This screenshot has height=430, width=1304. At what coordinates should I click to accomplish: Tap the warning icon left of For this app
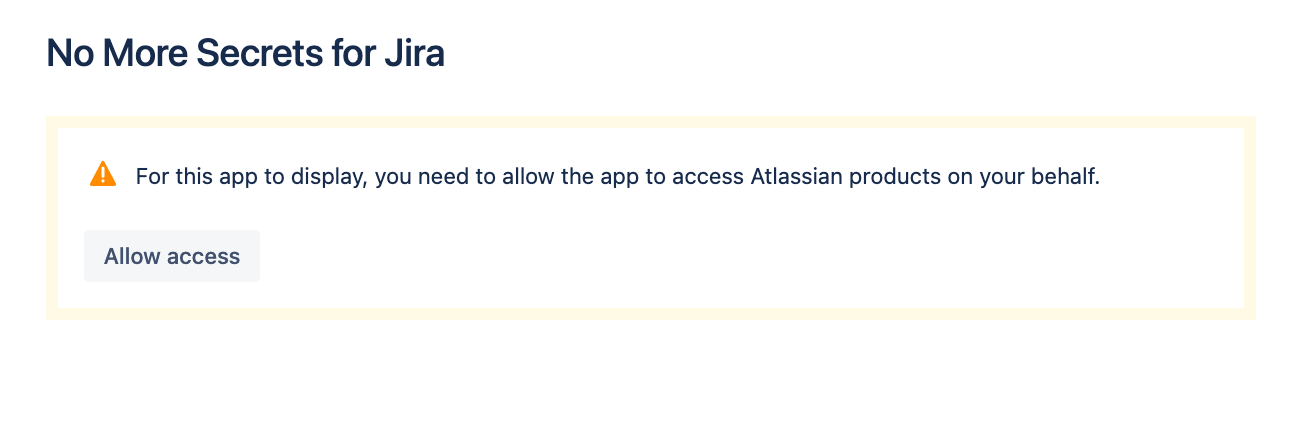pos(103,174)
